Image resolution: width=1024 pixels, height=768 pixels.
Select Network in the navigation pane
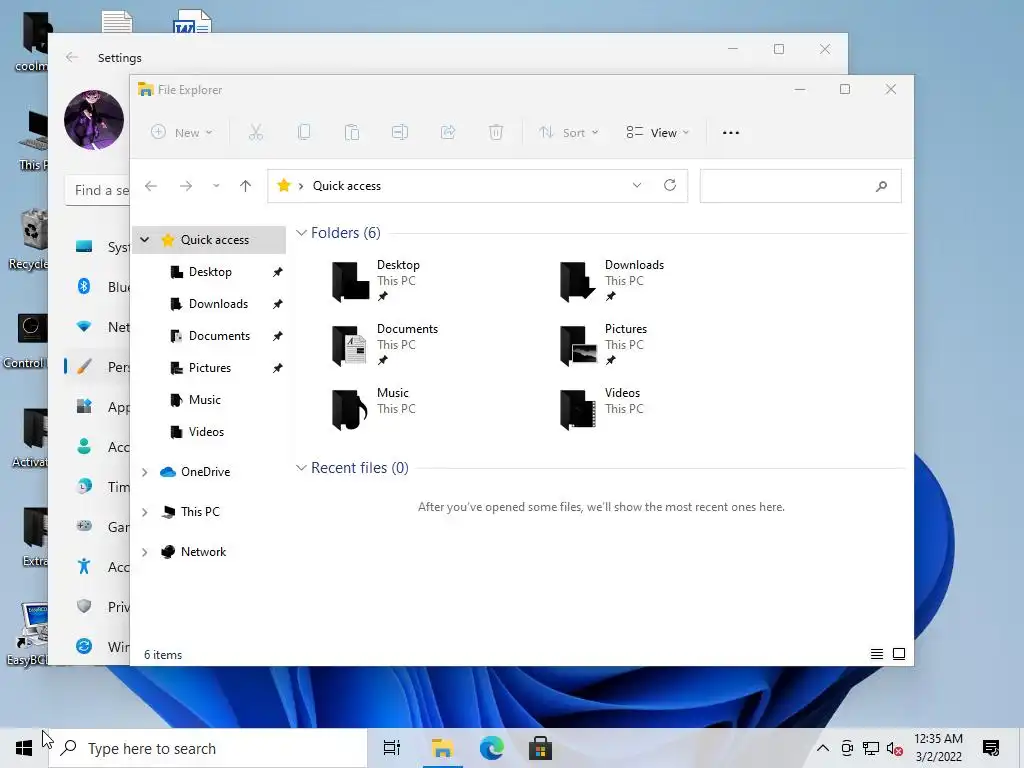(x=194, y=552)
